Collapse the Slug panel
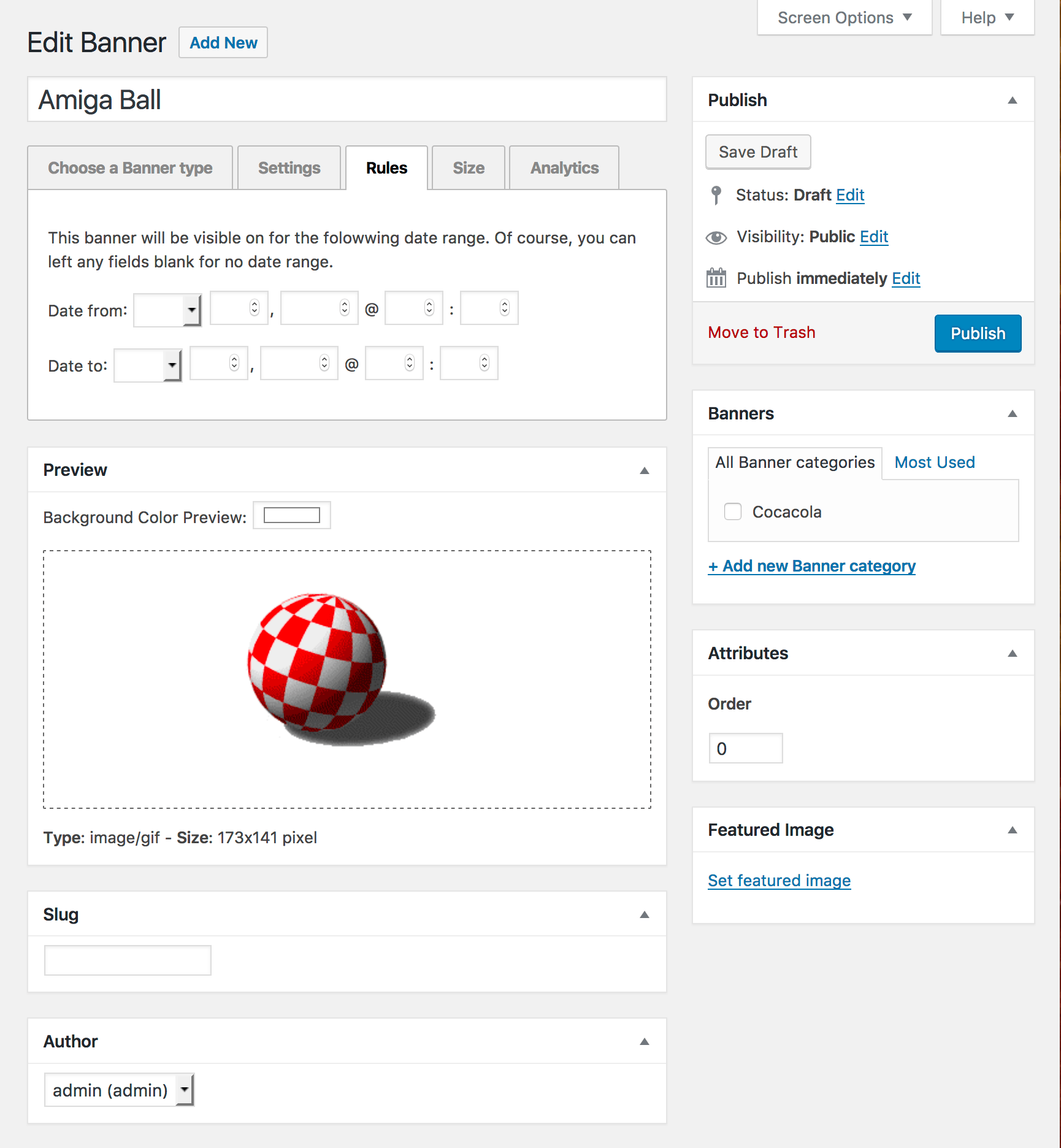 click(x=645, y=914)
